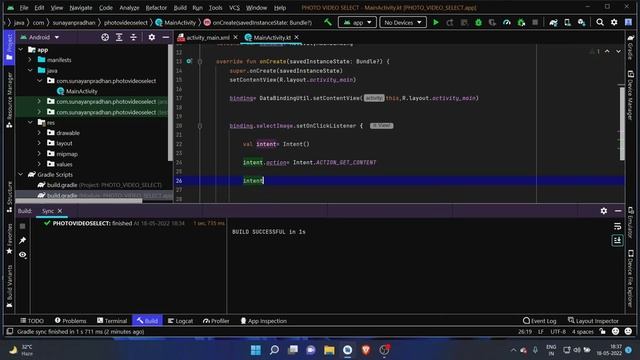The width and height of the screenshot is (640, 360).
Task: Click the Project tree vertical scrollbar
Action: [170, 102]
